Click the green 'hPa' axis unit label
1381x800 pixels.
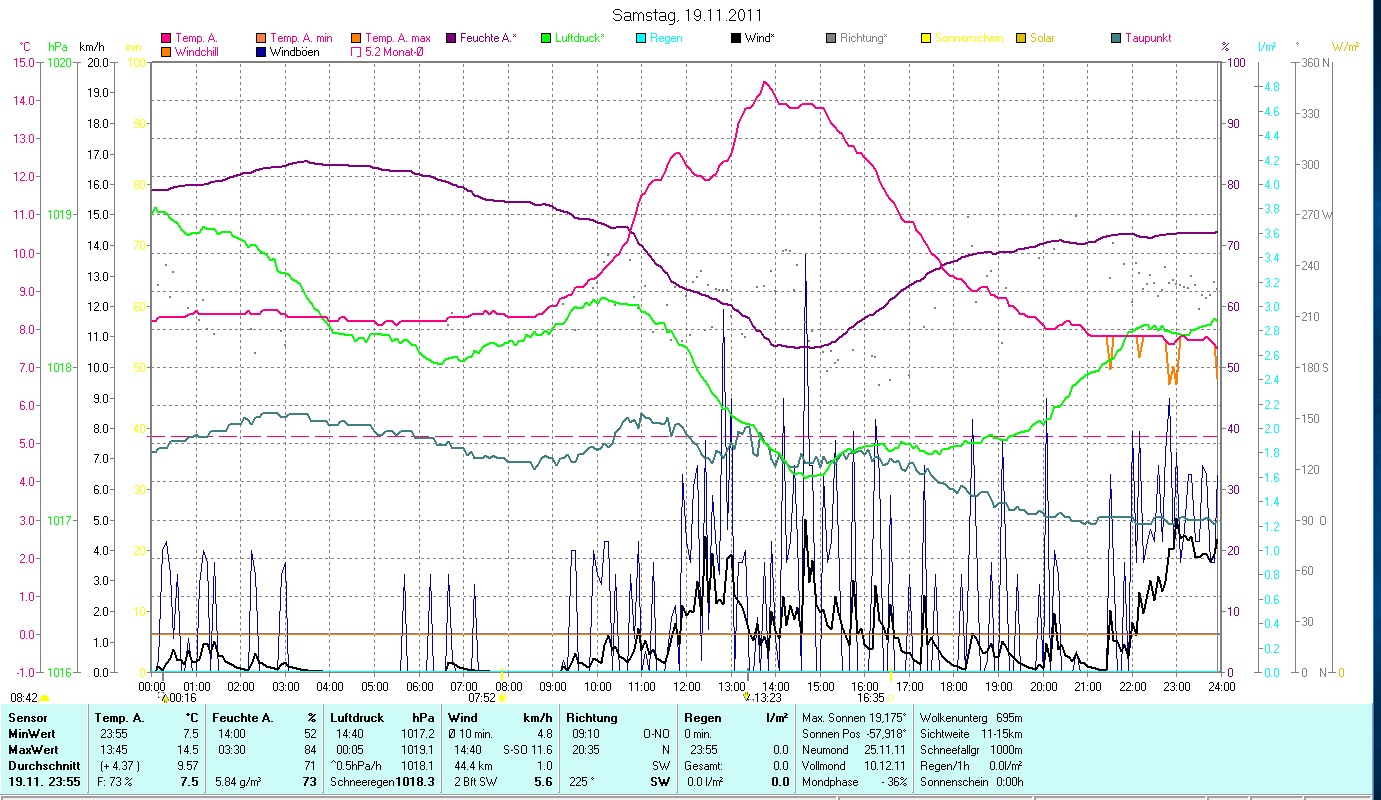pyautogui.click(x=58, y=47)
